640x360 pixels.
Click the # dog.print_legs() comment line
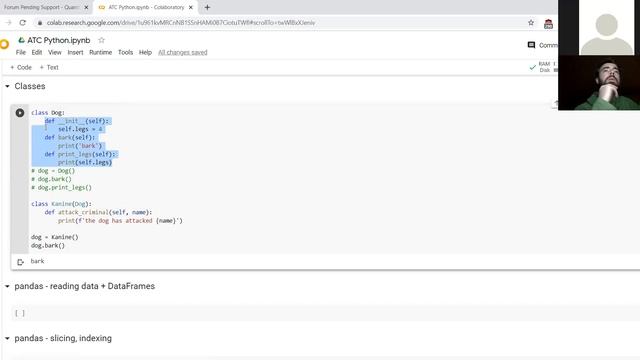[x=61, y=188]
